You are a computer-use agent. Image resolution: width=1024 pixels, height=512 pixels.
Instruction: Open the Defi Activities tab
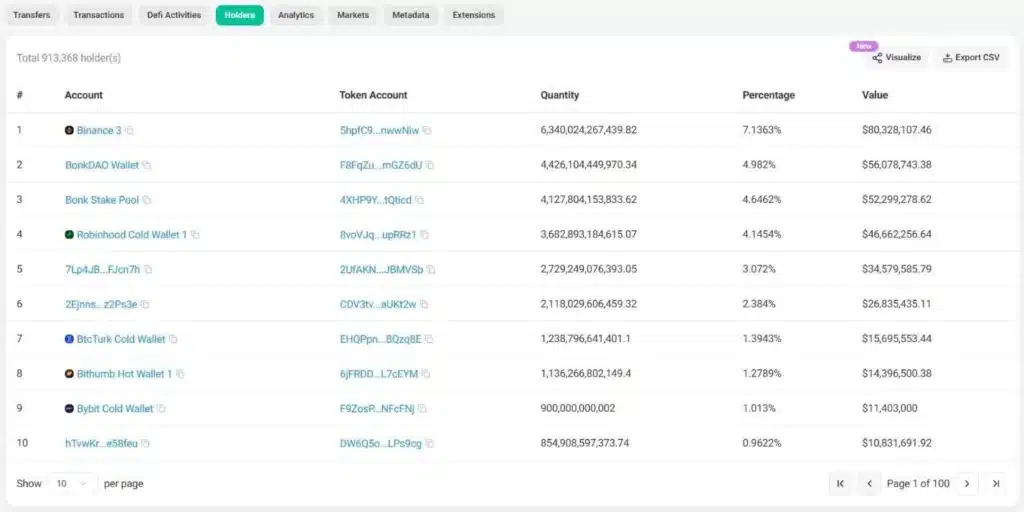pyautogui.click(x=174, y=15)
